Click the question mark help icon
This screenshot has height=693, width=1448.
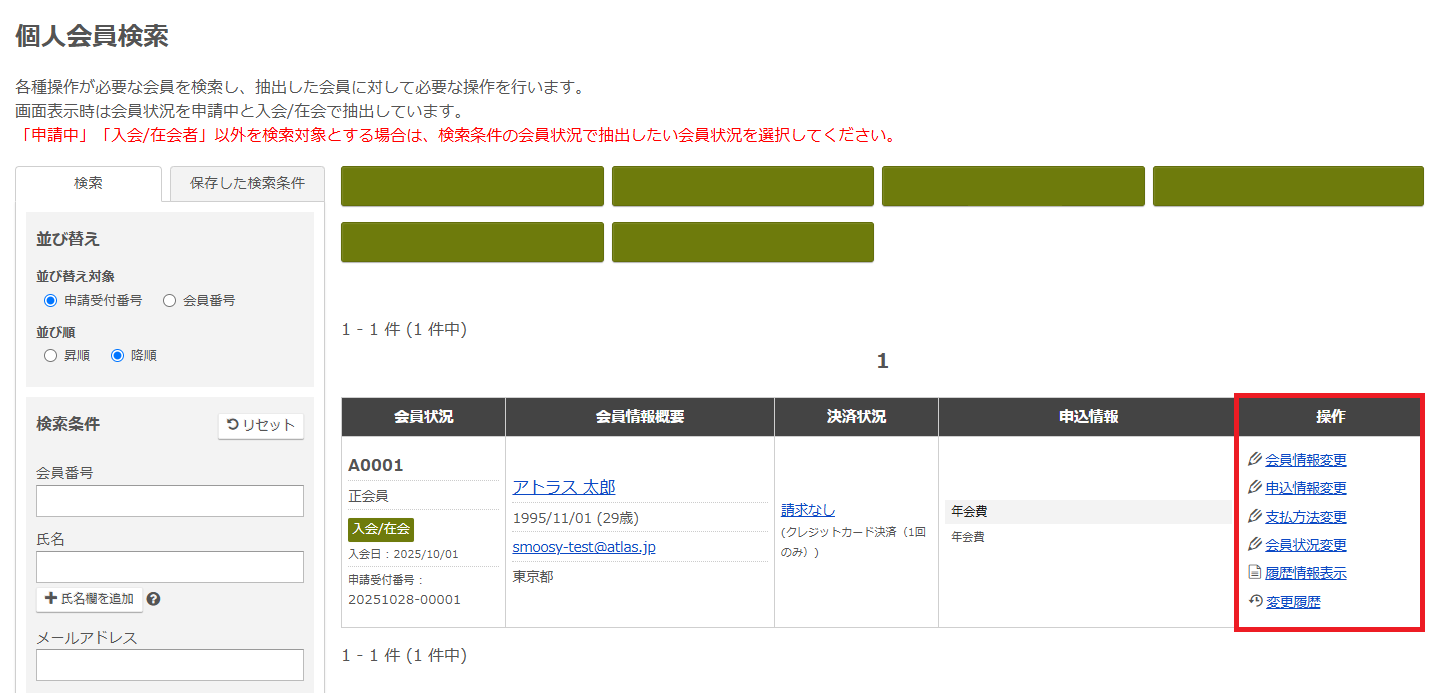point(154,600)
